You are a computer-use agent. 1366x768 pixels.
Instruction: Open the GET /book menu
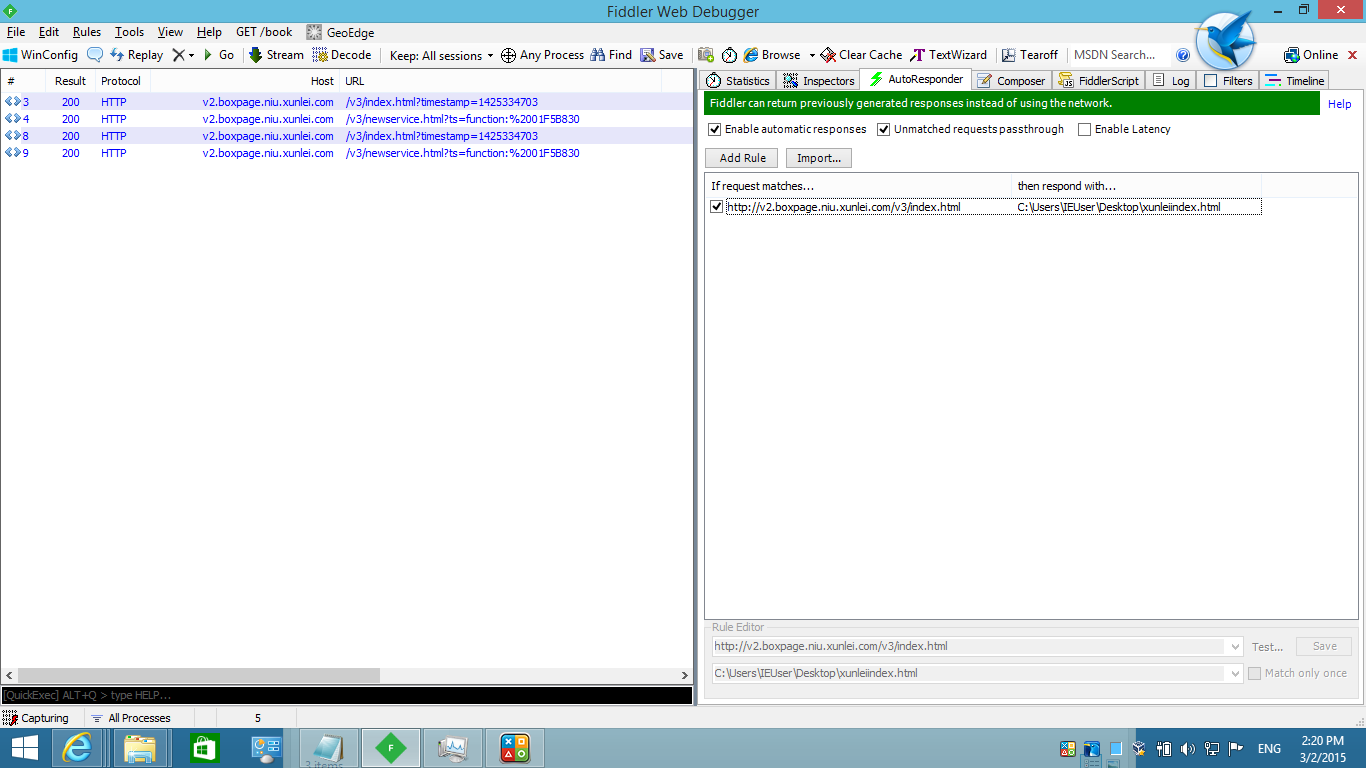264,32
